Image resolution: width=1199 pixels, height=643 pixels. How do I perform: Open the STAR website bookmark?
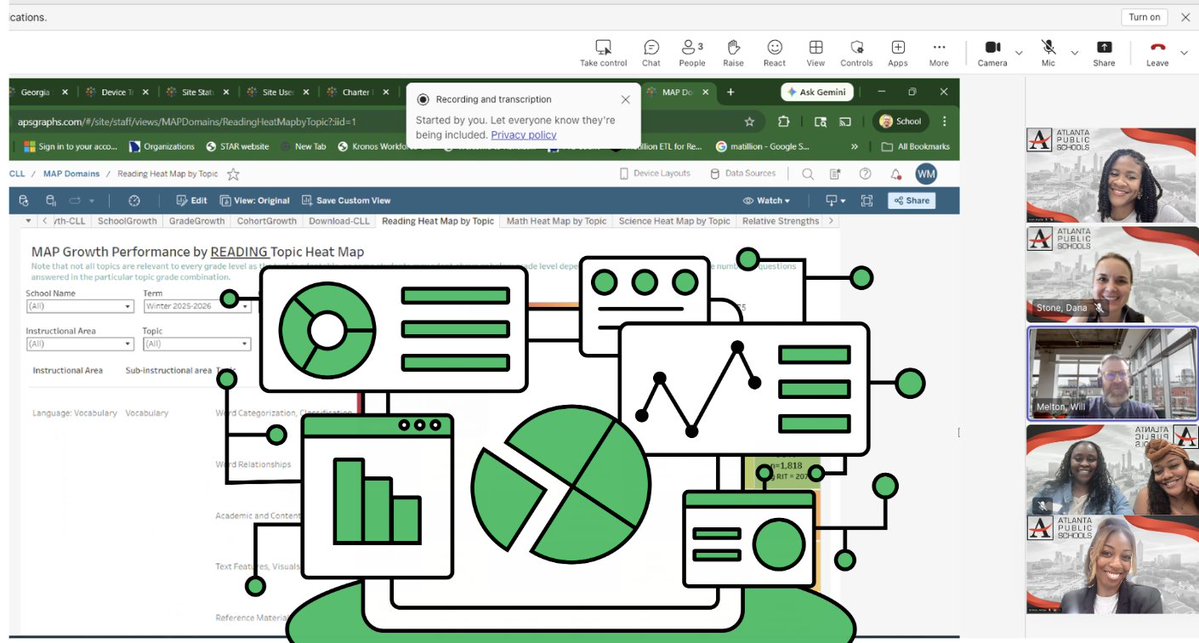click(x=238, y=146)
